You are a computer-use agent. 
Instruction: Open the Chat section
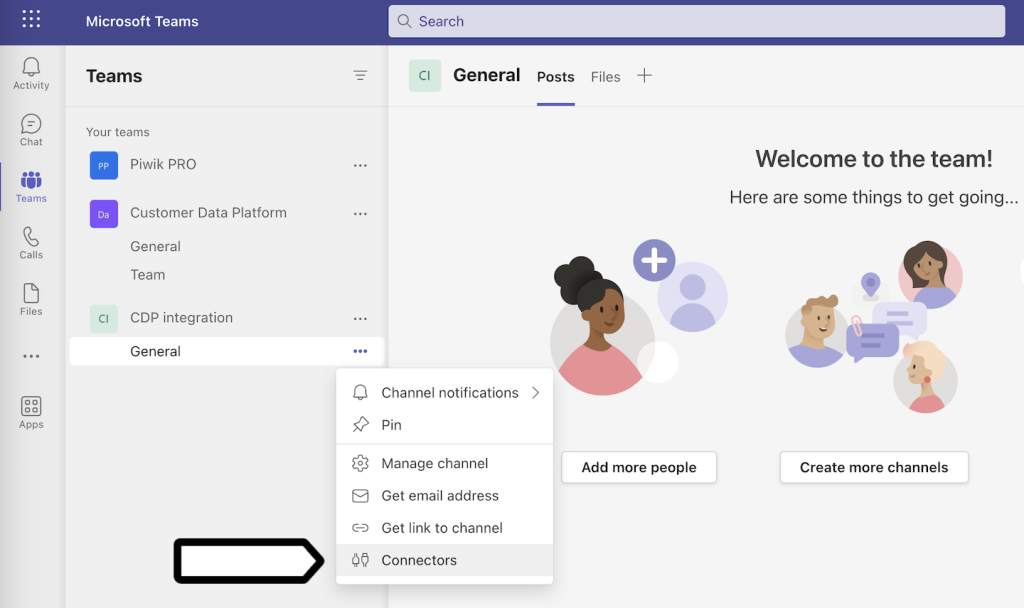click(30, 128)
